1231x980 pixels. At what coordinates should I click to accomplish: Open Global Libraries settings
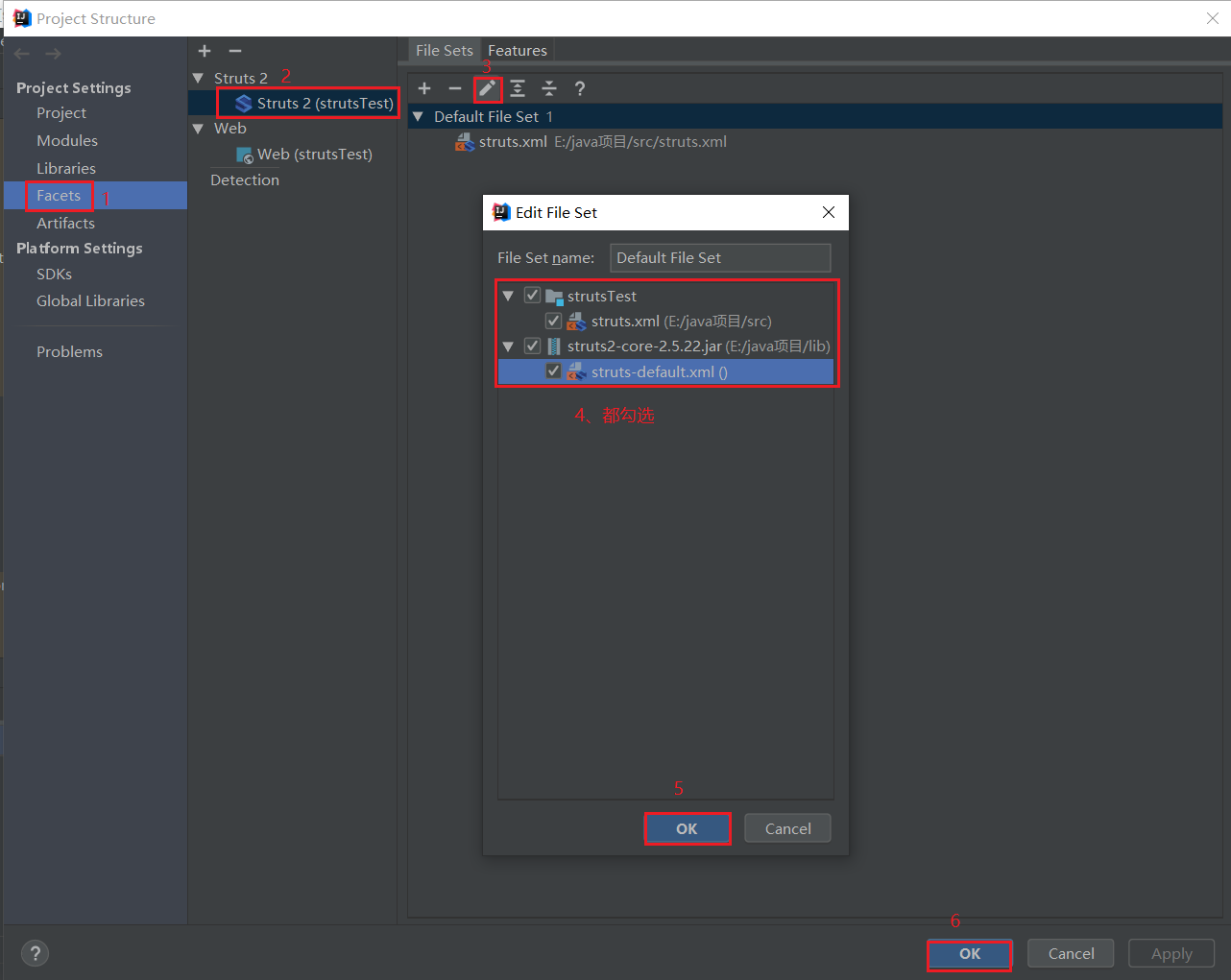click(90, 300)
